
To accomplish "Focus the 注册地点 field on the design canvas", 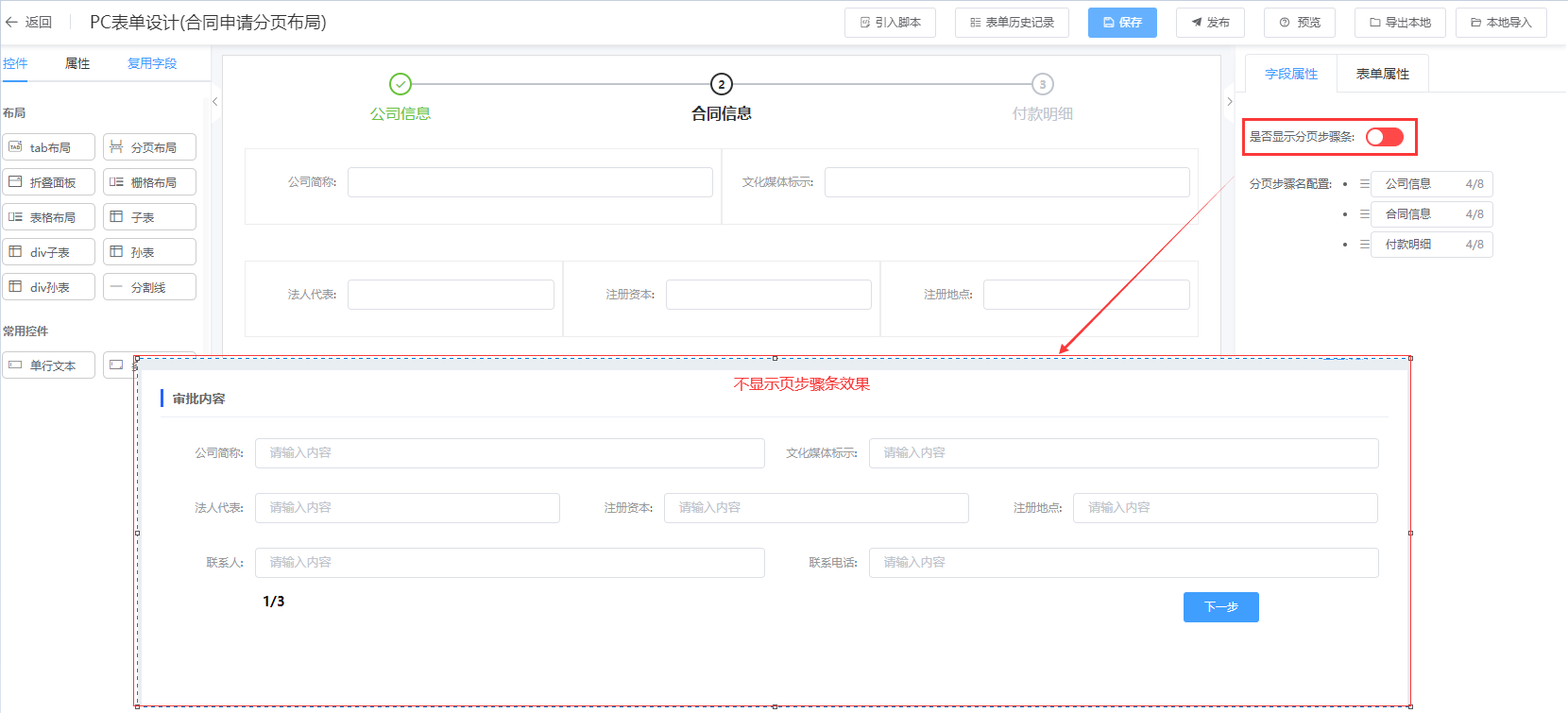I will click(x=1086, y=295).
